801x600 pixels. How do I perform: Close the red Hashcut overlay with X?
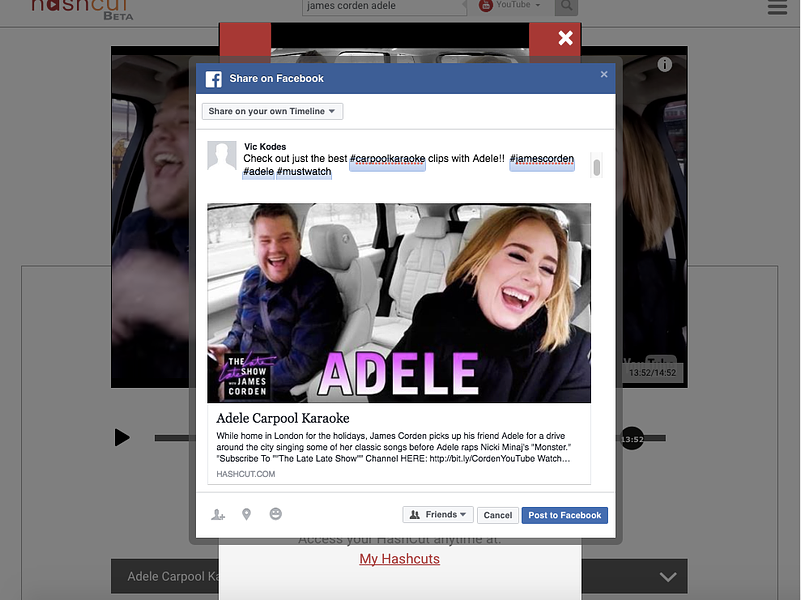[x=565, y=38]
